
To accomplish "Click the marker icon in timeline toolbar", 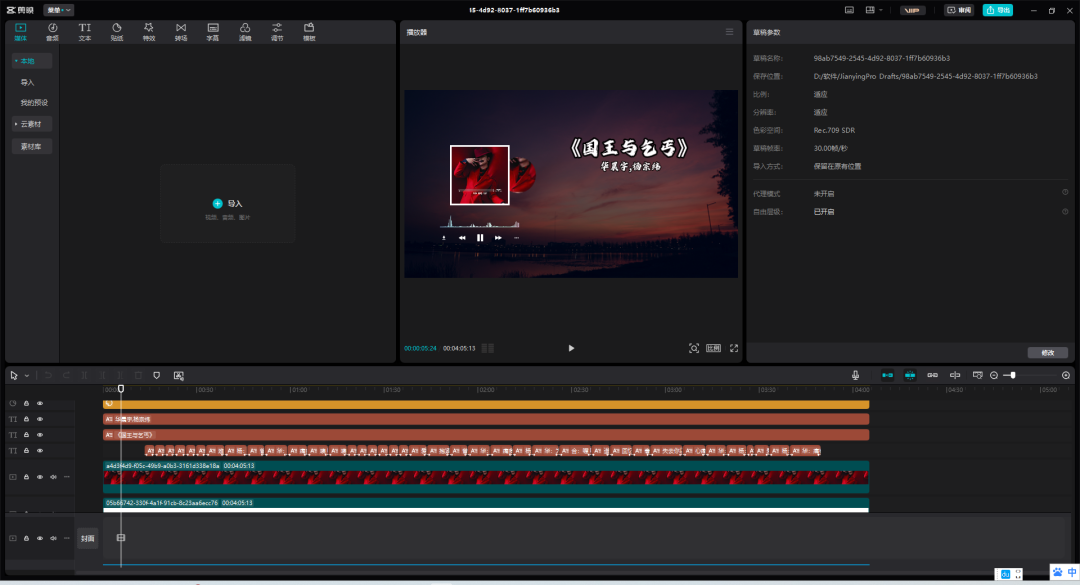I will pyautogui.click(x=156, y=375).
